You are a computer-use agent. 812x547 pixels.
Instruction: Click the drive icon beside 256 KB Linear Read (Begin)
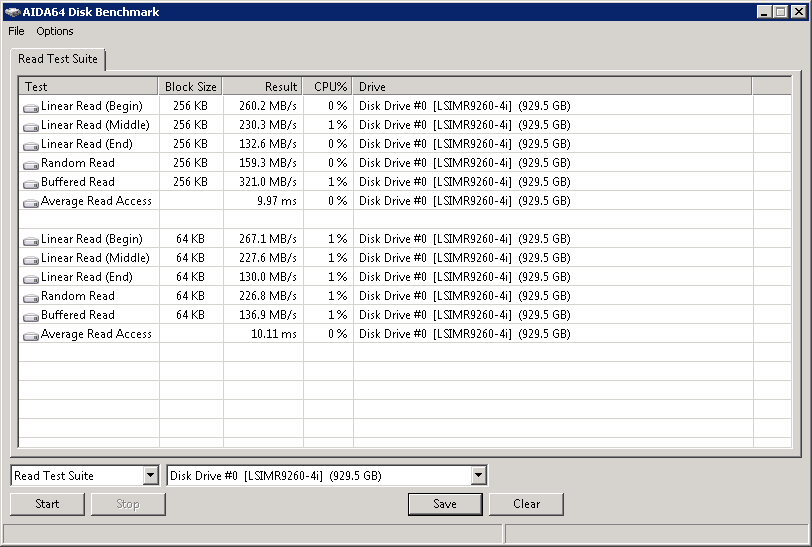31,107
